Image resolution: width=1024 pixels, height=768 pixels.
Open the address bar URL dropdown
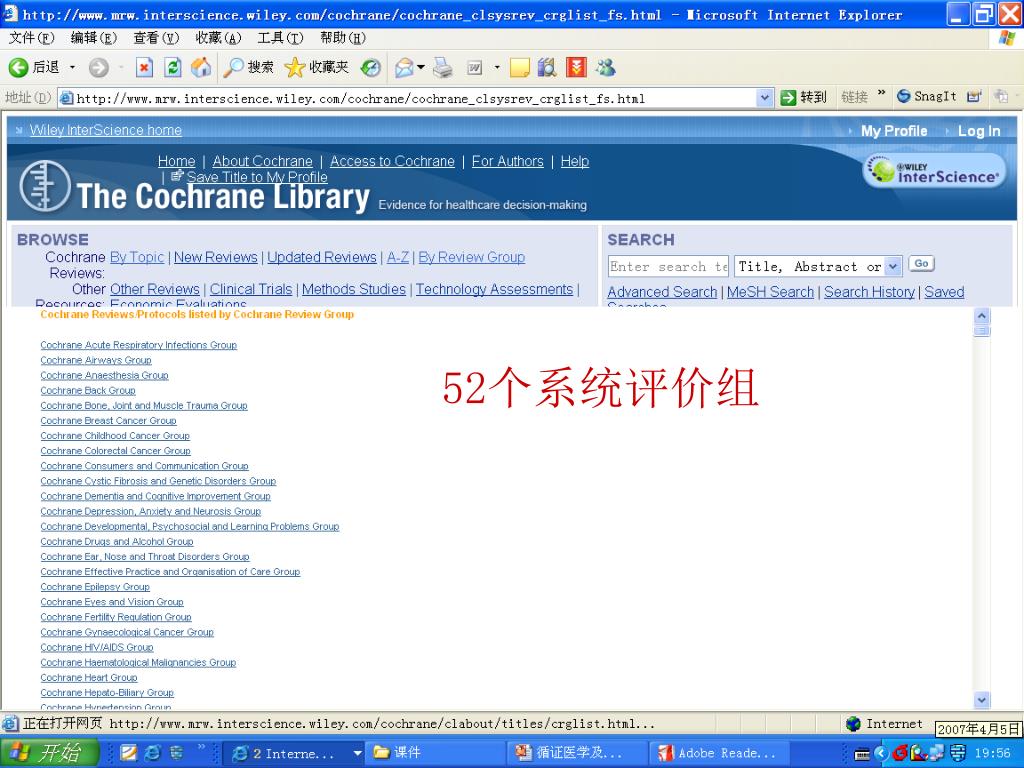(x=765, y=98)
